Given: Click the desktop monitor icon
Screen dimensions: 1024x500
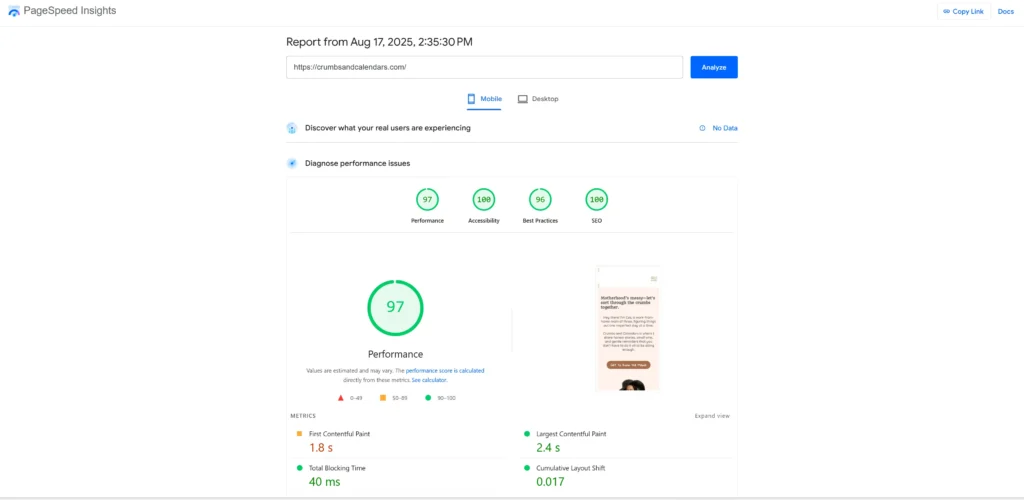Looking at the screenshot, I should 522,99.
